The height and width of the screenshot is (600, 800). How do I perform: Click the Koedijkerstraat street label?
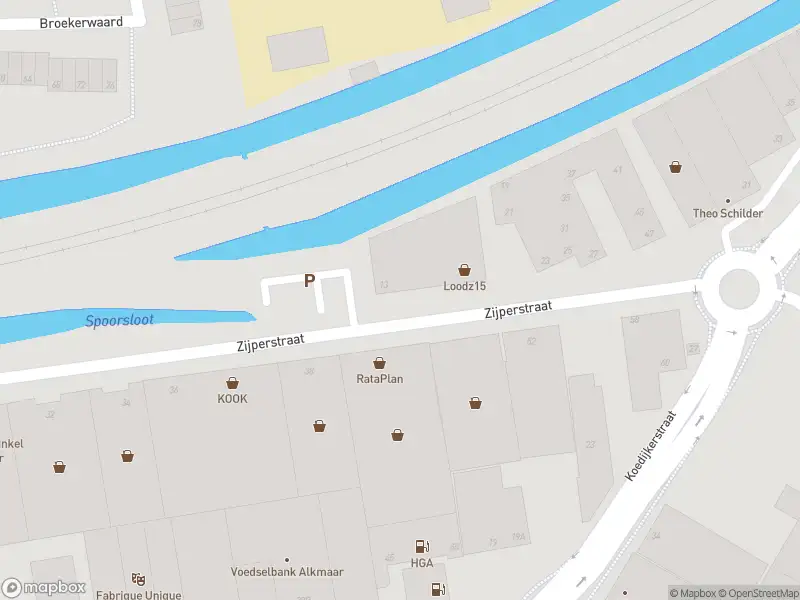pos(651,446)
